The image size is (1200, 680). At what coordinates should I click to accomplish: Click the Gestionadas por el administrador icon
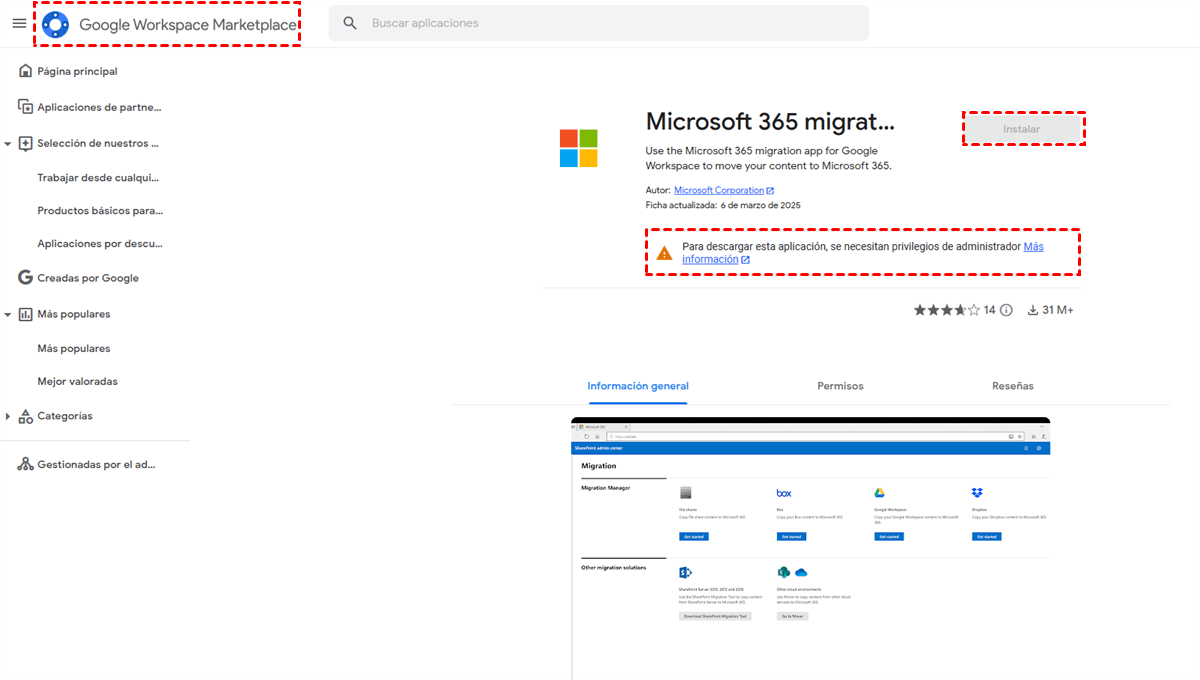pyautogui.click(x=26, y=464)
